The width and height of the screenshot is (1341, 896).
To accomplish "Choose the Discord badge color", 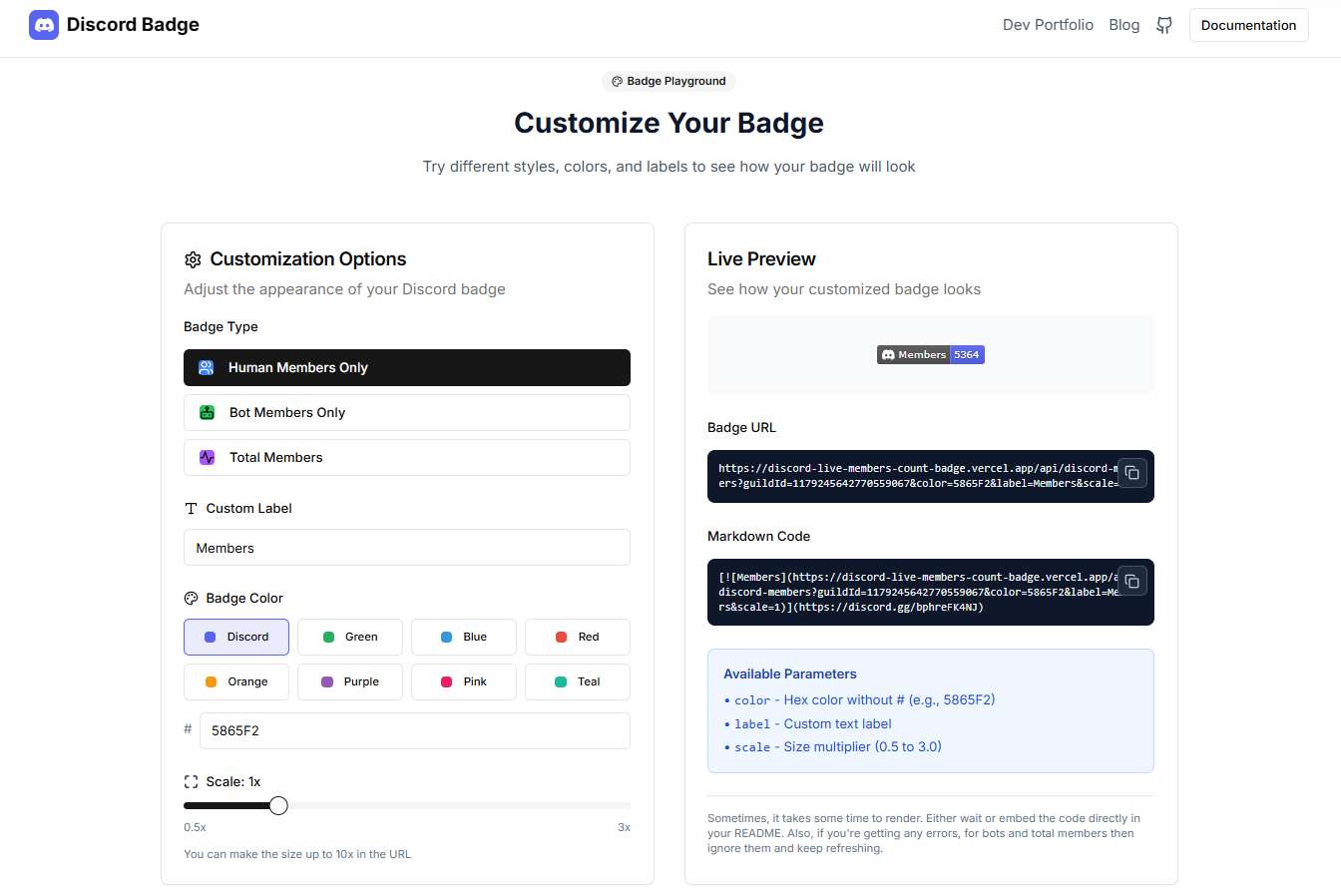I will [236, 637].
